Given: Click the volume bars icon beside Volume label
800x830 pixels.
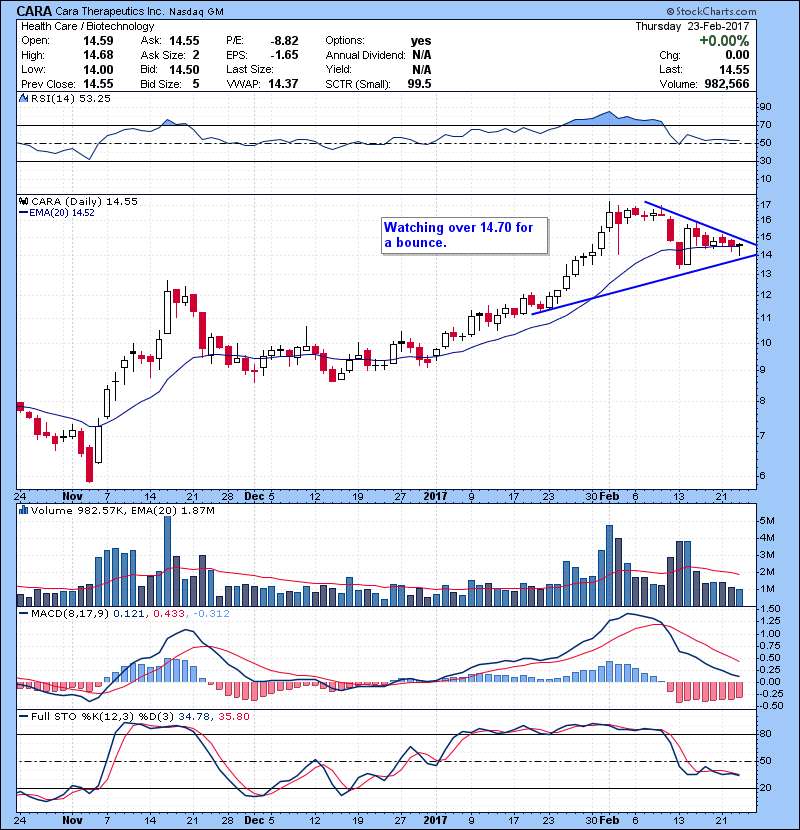Looking at the screenshot, I should pyautogui.click(x=23, y=510).
